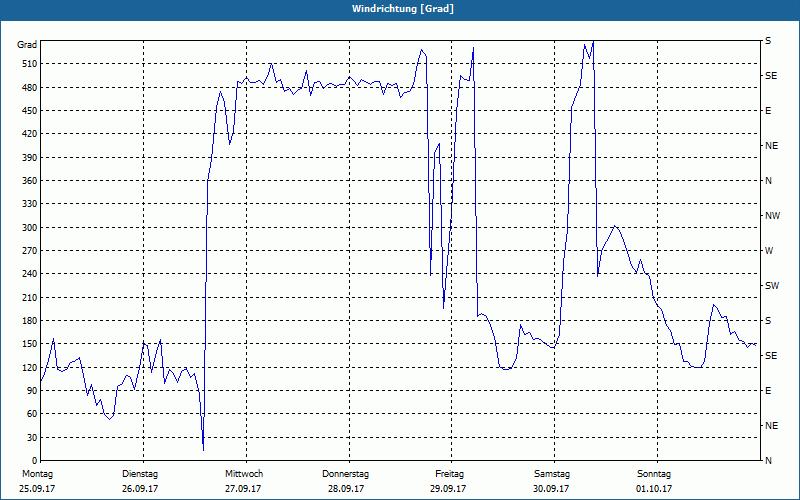Pick the 150 value on the left axis

point(30,344)
